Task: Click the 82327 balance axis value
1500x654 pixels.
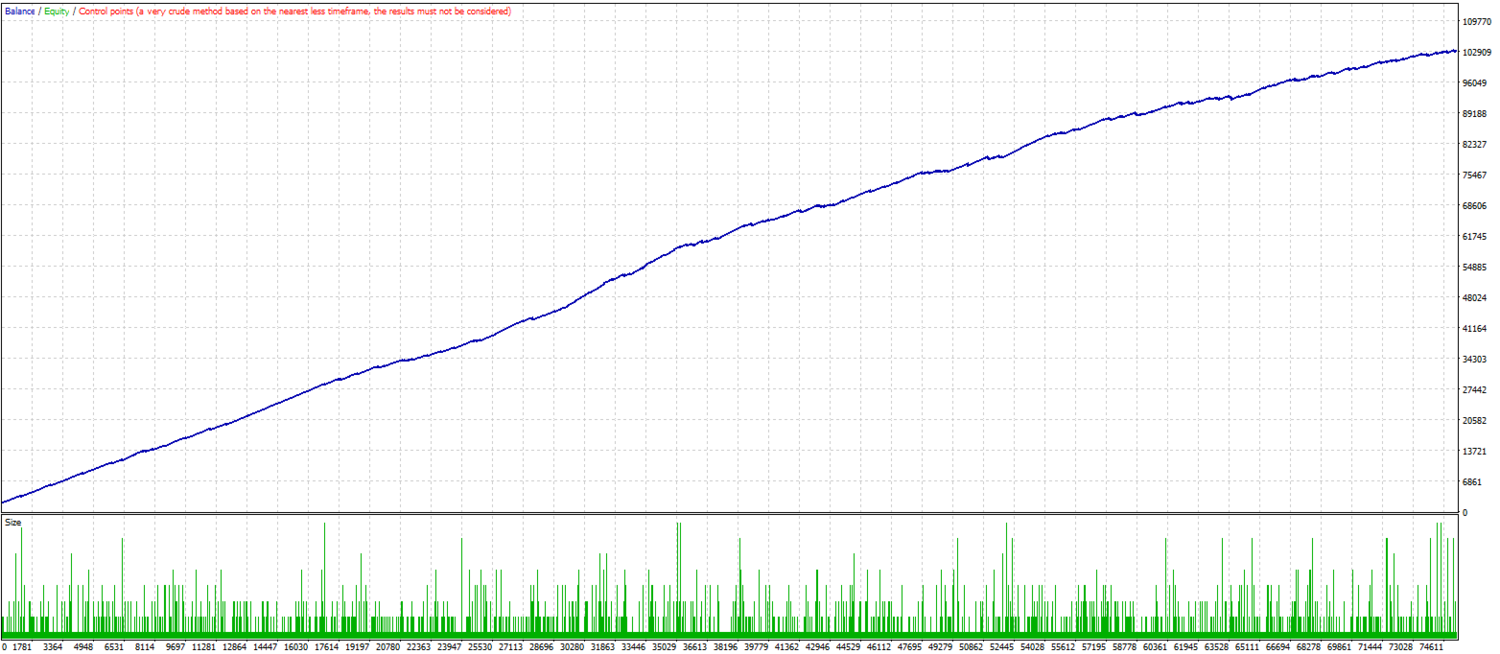Action: [1476, 144]
